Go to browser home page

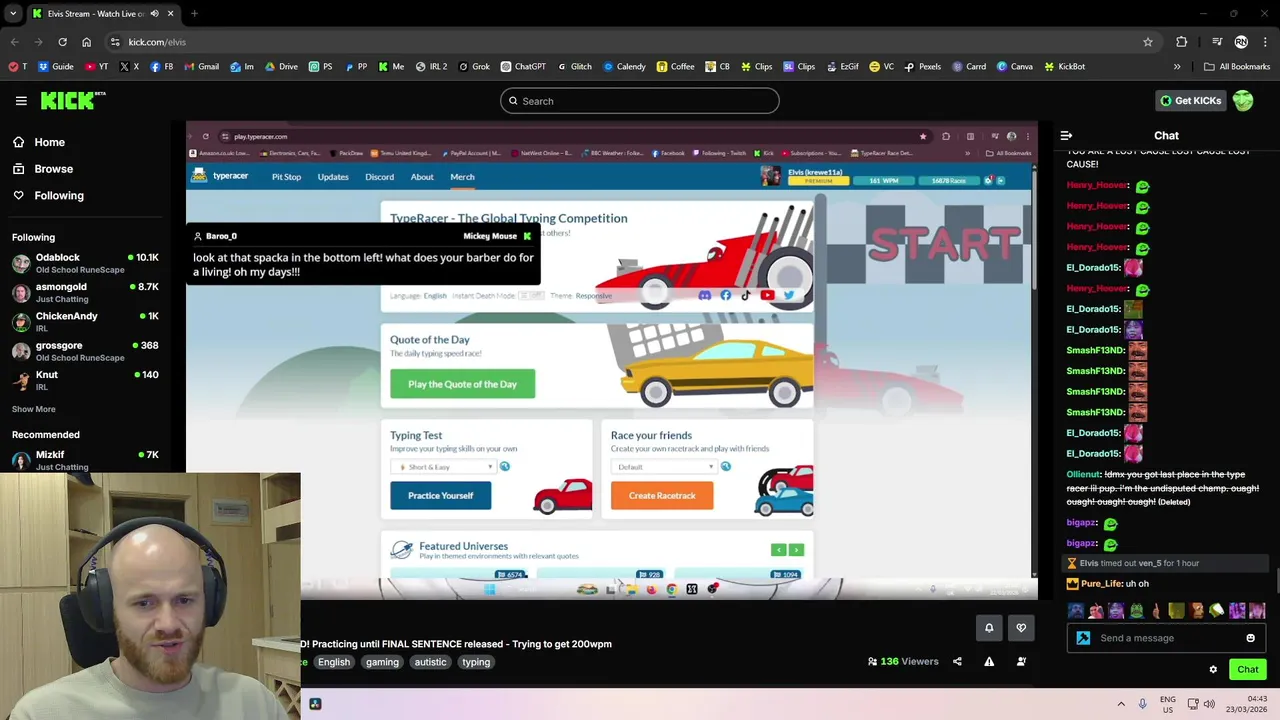tap(86, 42)
